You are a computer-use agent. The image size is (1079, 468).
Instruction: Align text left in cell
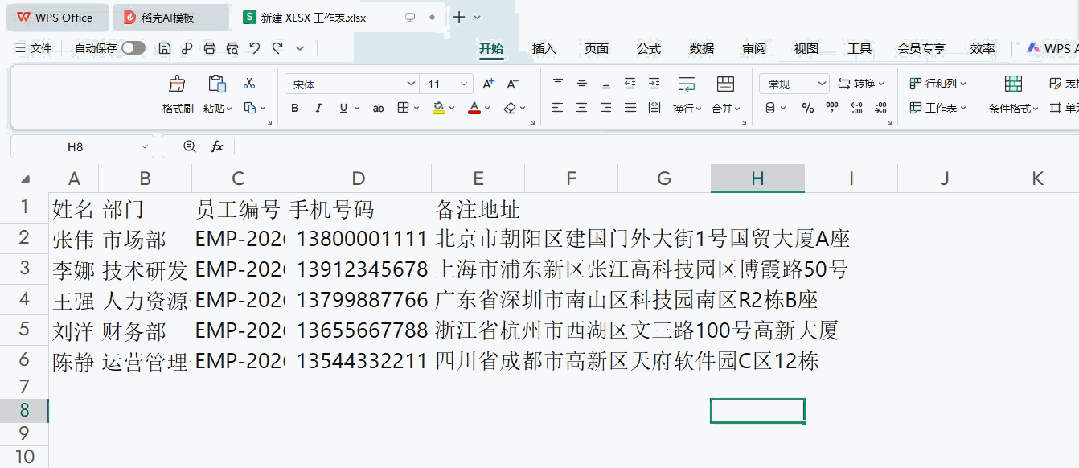pyautogui.click(x=558, y=107)
